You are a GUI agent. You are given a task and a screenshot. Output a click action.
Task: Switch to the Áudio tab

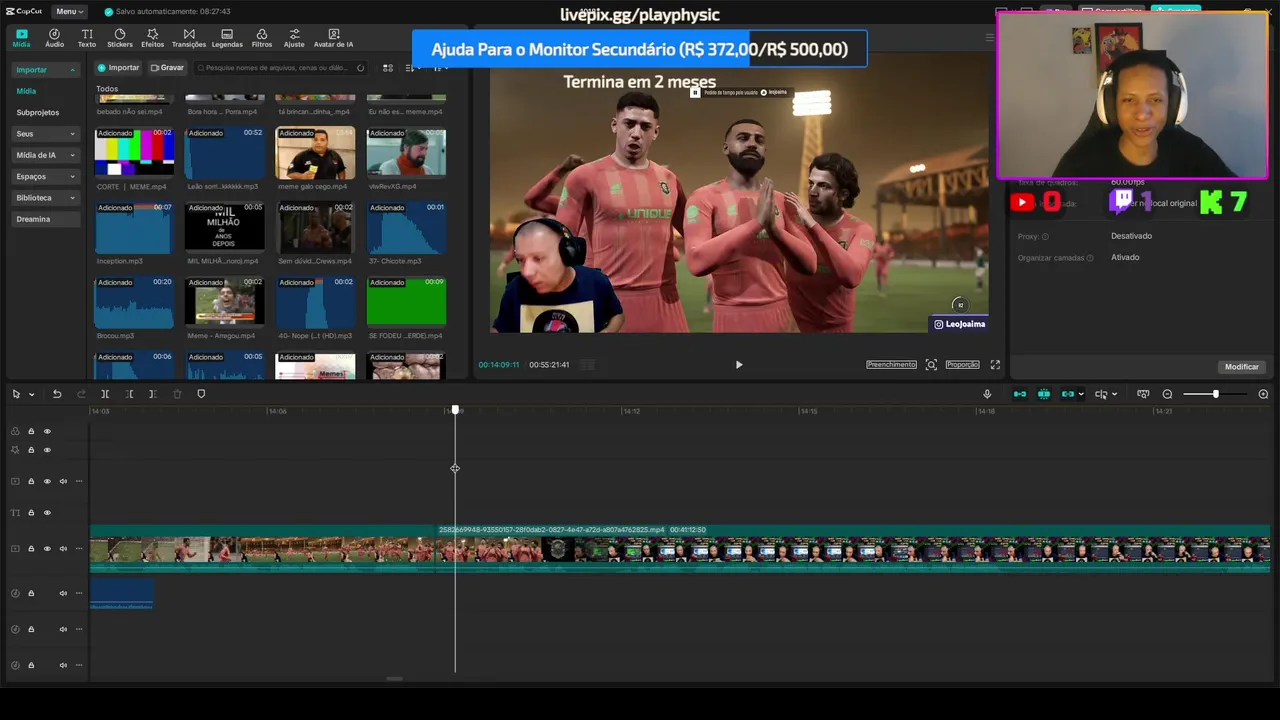[54, 38]
